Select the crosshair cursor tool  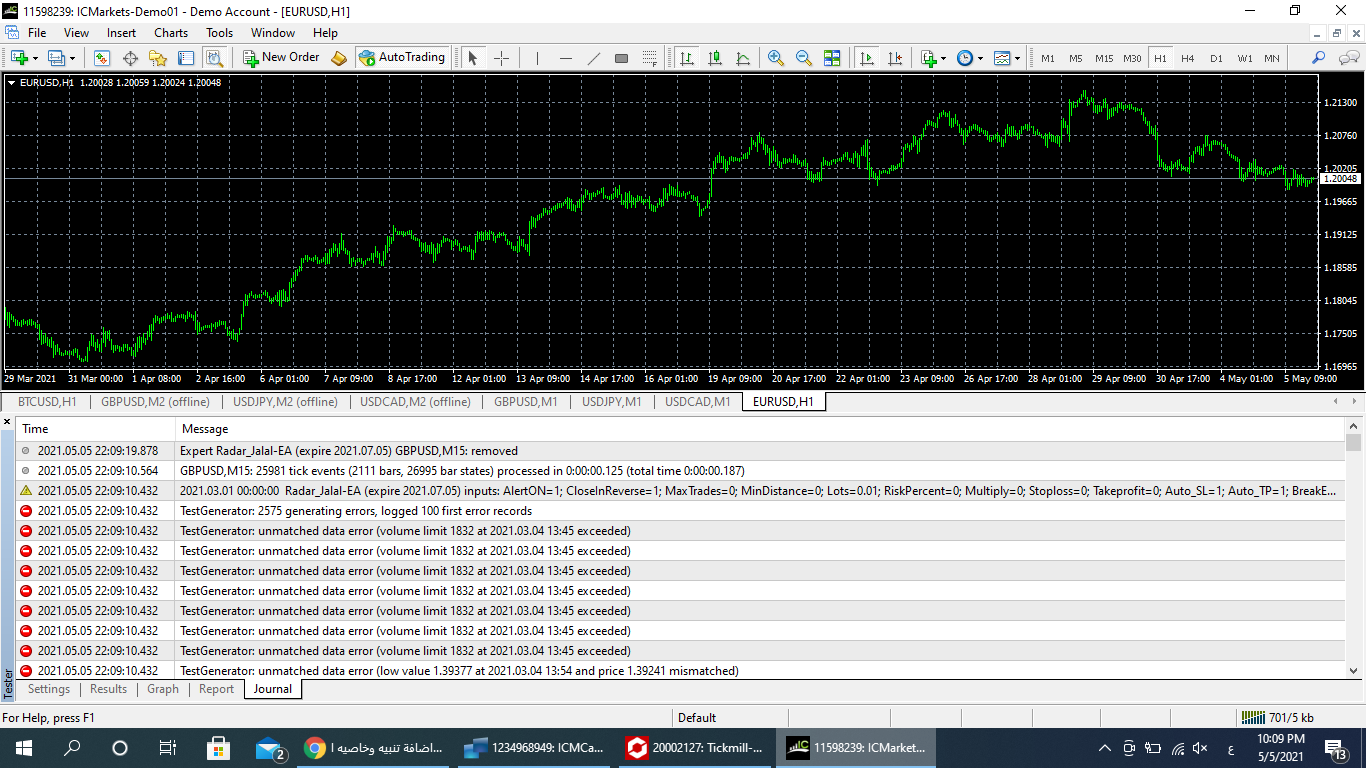pyautogui.click(x=501, y=58)
